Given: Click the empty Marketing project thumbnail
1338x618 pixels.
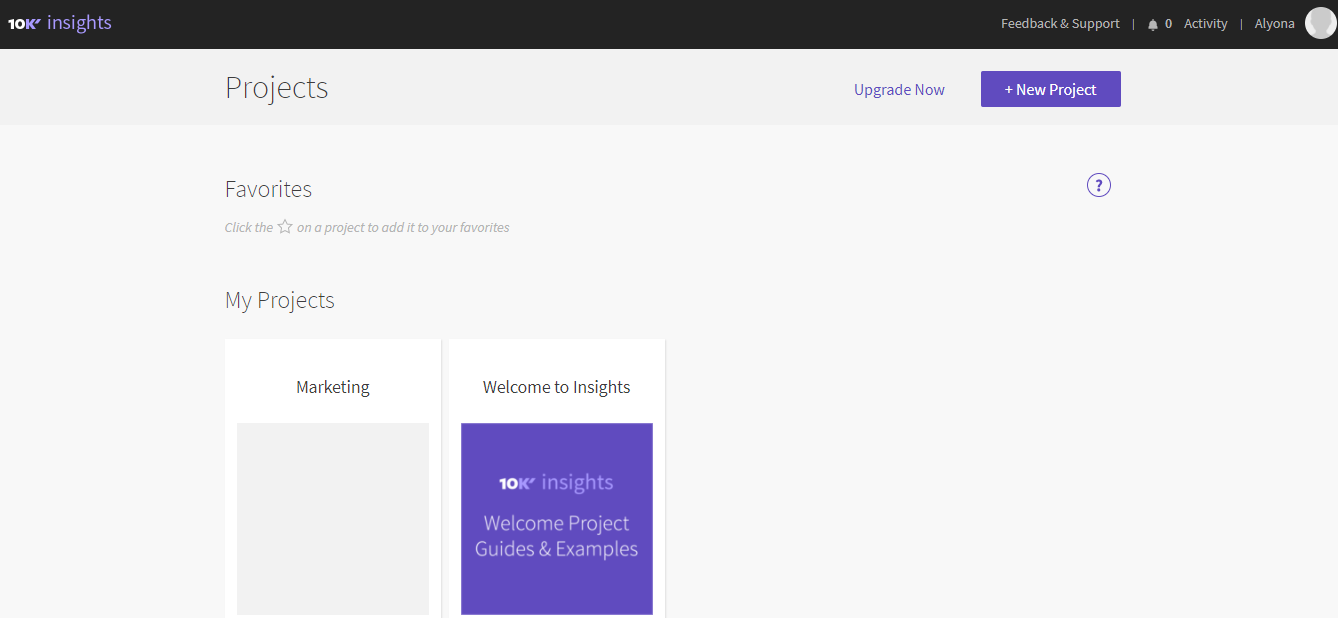Looking at the screenshot, I should 333,518.
